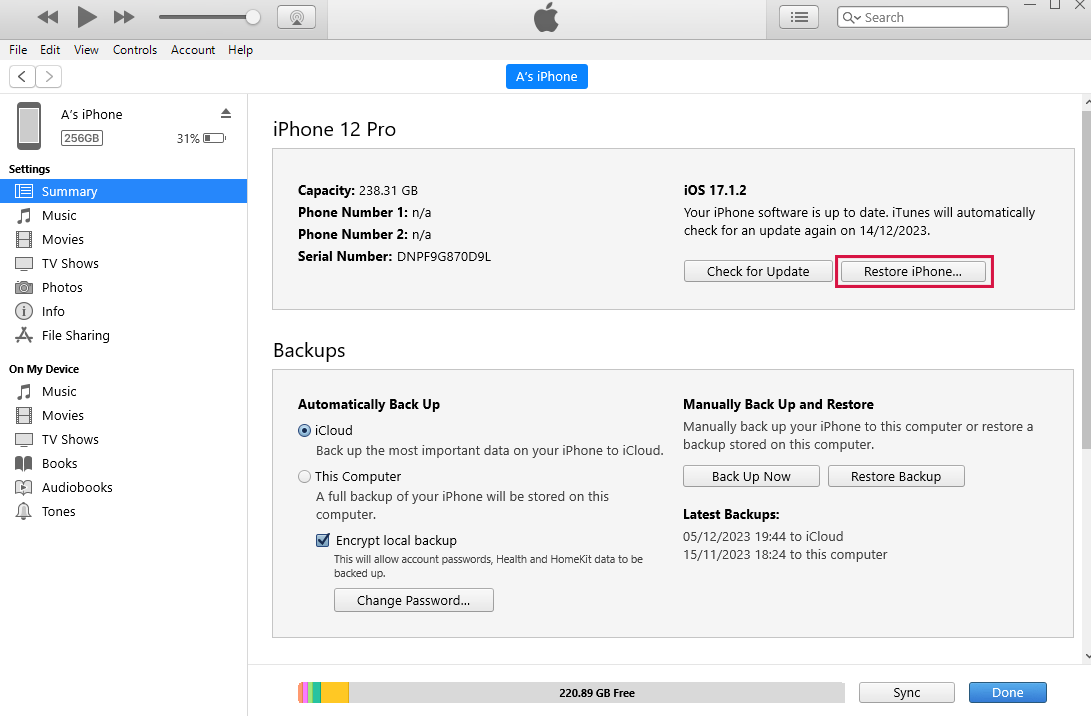Screen dimensions: 1091x716
Task: Click the battery level icon
Action: coord(214,138)
